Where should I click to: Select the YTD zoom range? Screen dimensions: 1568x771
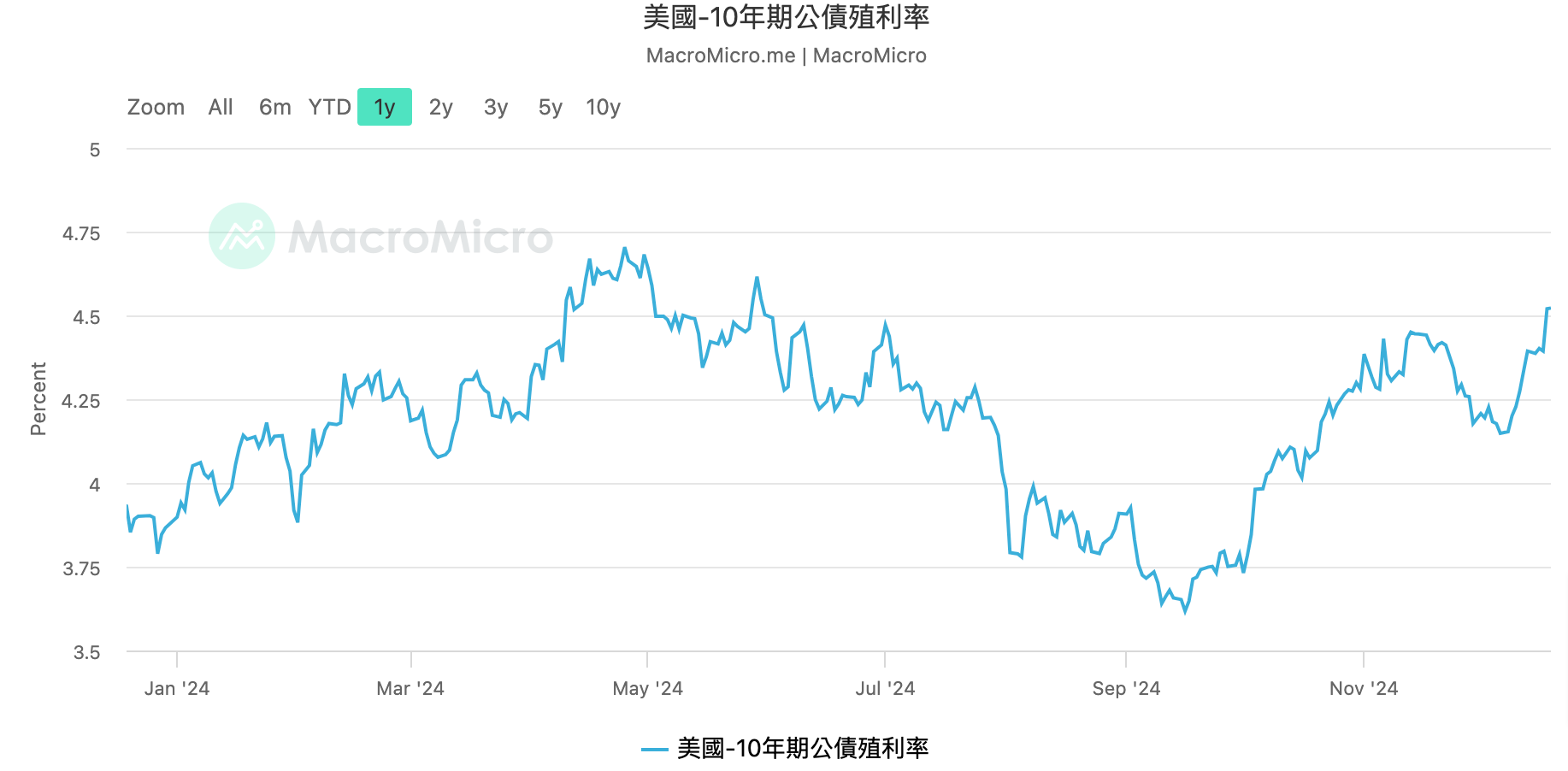coord(329,107)
